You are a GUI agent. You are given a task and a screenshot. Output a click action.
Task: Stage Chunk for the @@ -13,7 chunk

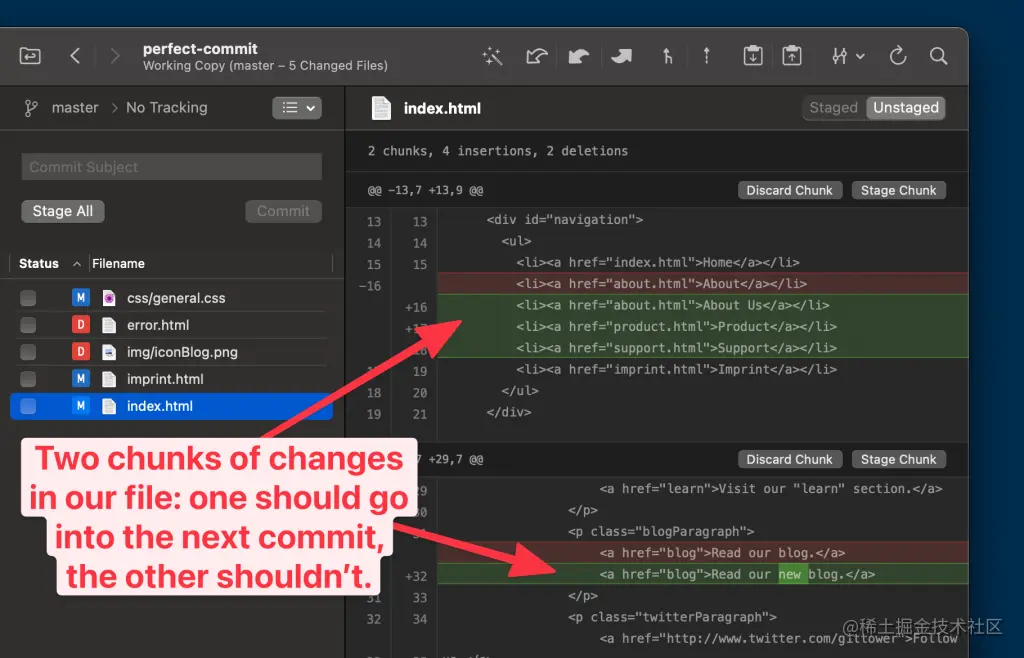(x=899, y=191)
